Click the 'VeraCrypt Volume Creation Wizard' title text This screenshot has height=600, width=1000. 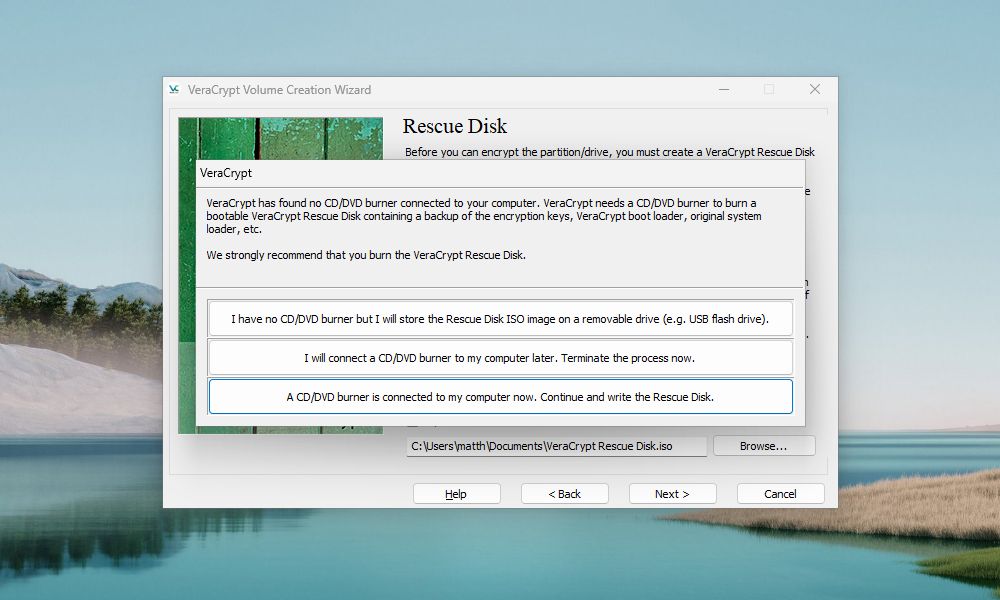click(279, 90)
